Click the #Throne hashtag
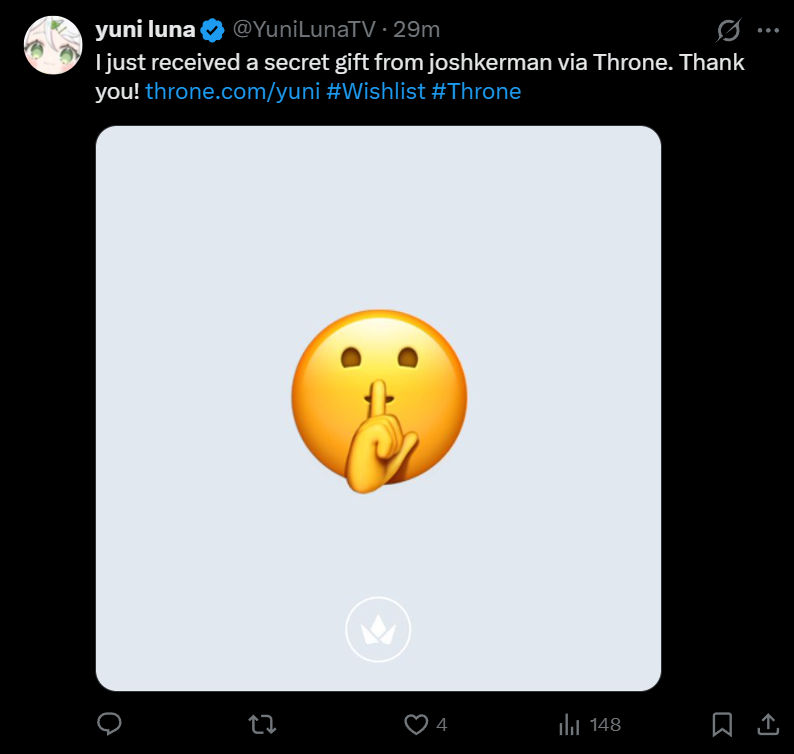 tap(476, 91)
